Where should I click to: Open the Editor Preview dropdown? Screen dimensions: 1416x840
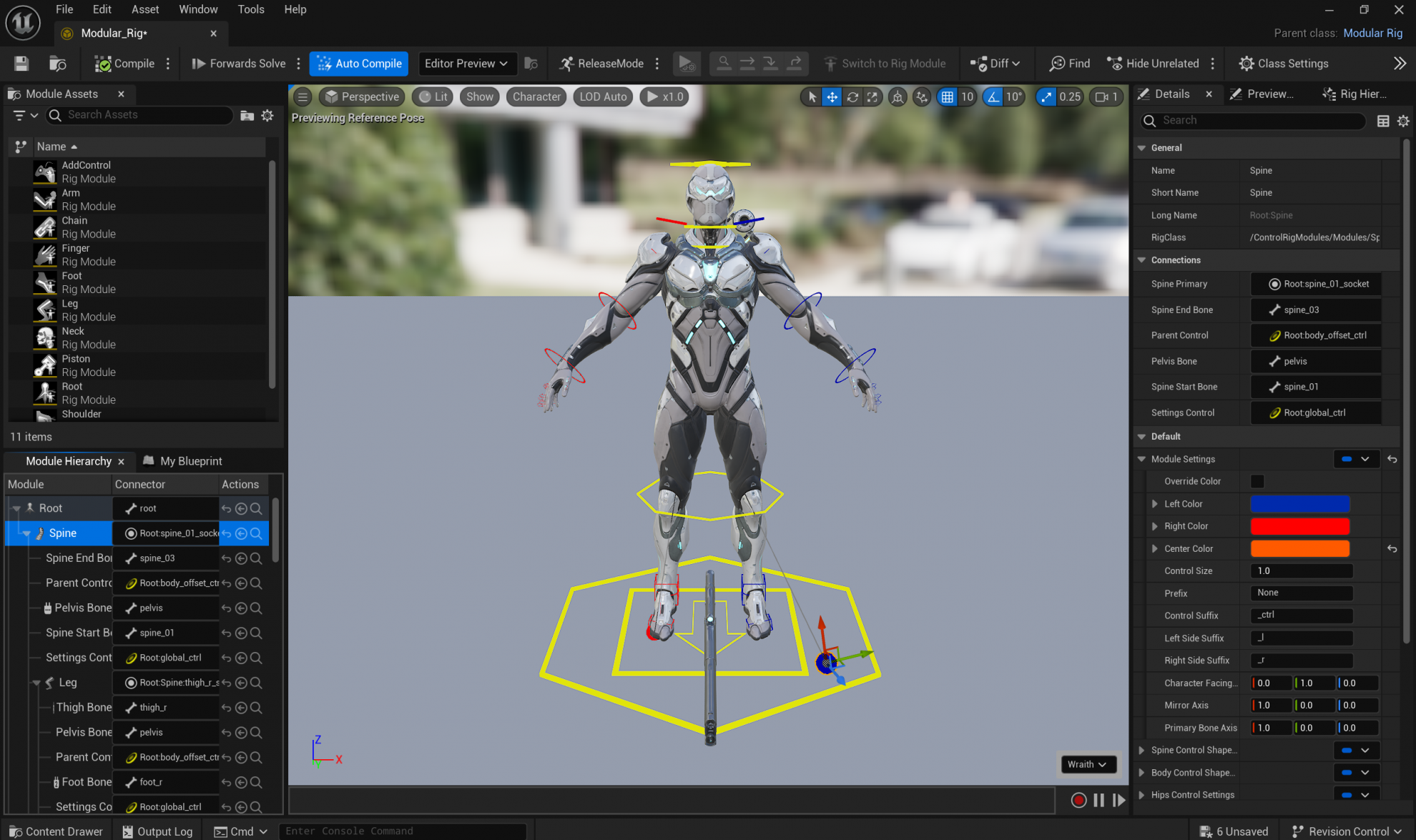(x=466, y=64)
